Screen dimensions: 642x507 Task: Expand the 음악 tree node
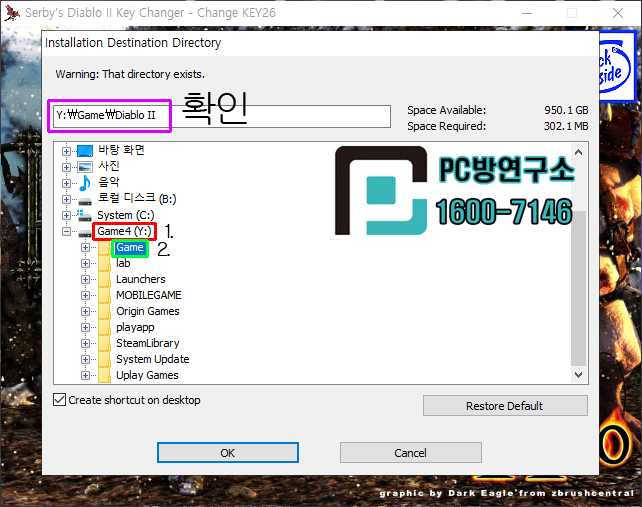(66, 183)
